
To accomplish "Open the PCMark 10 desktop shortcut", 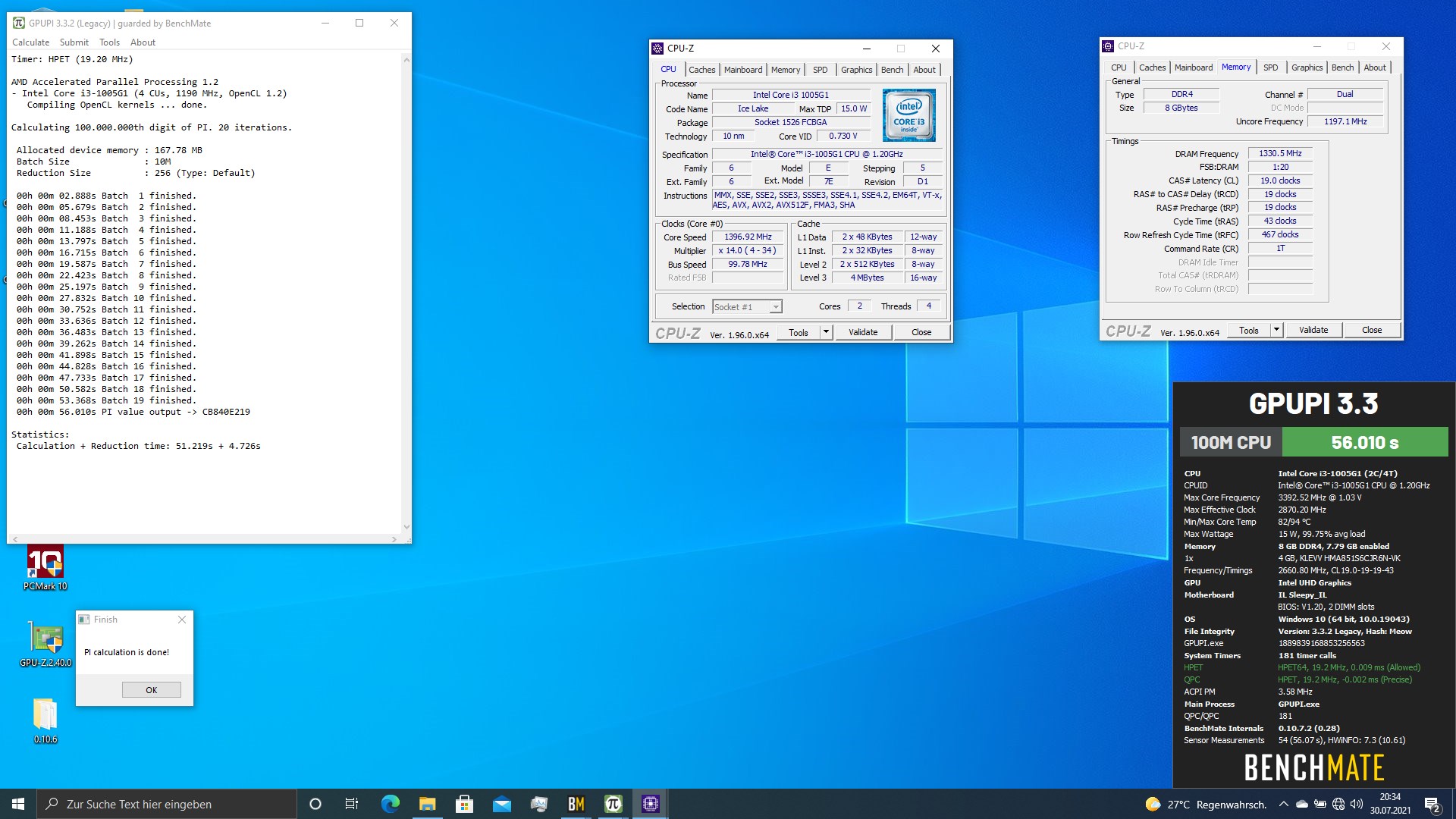I will click(x=45, y=569).
